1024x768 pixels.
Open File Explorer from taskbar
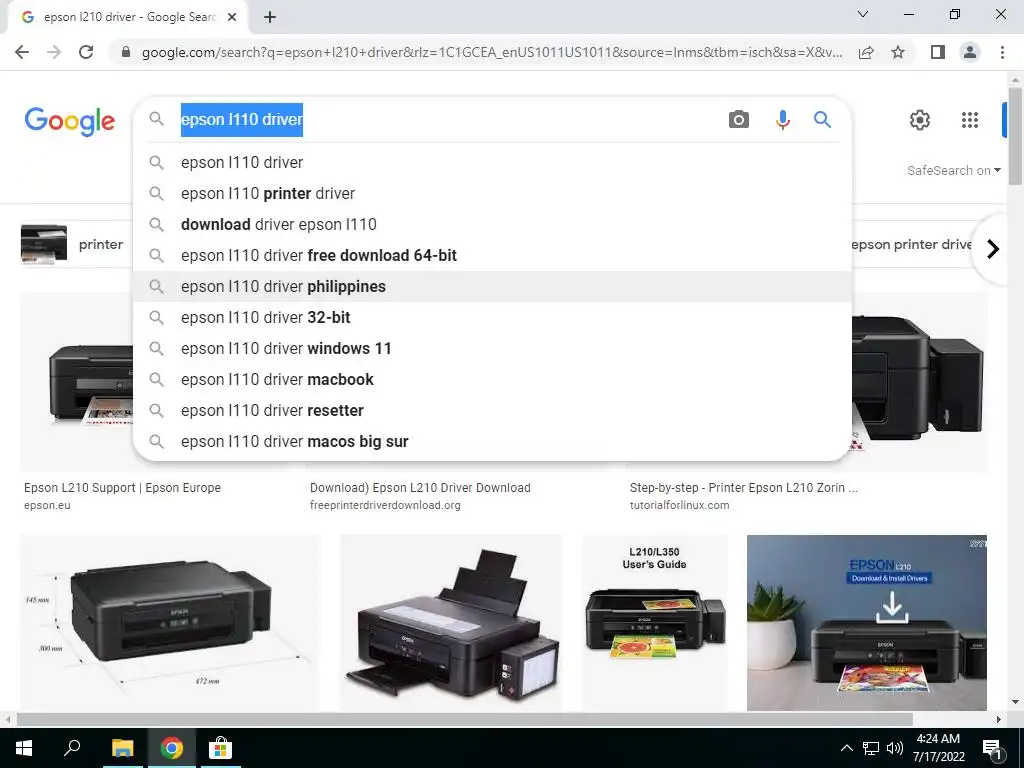tap(122, 748)
